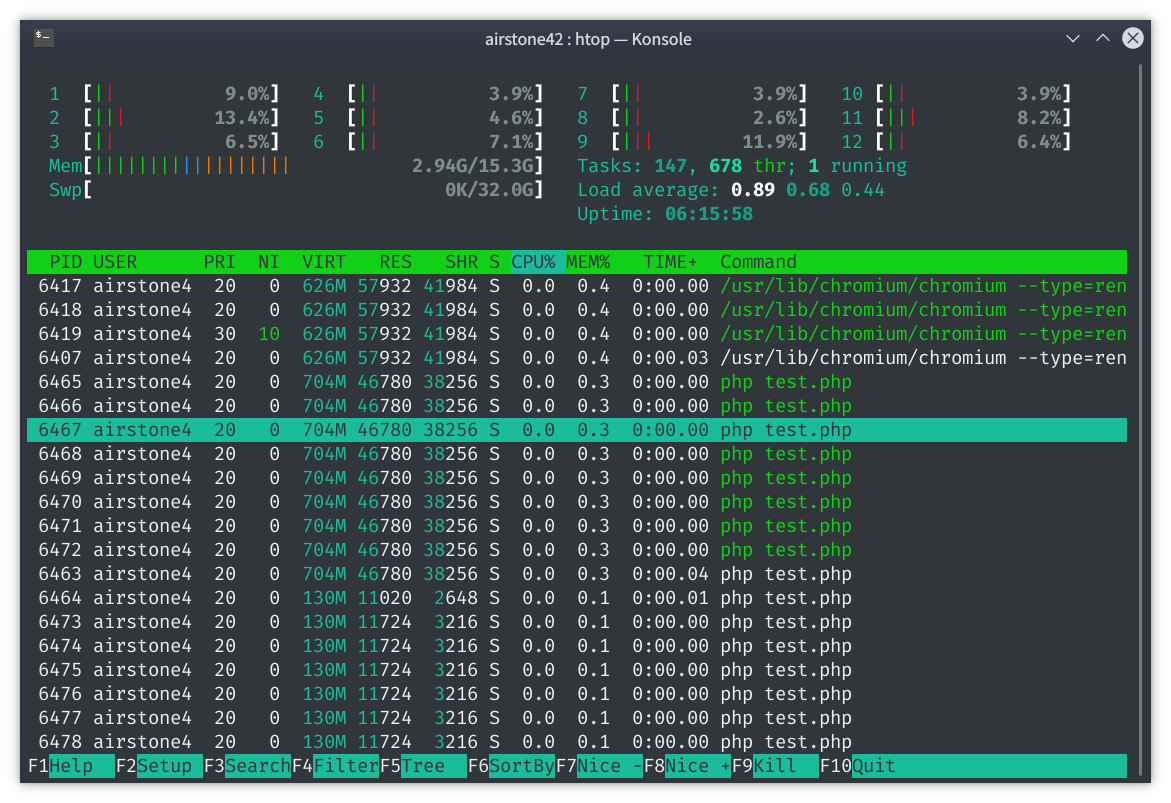Image resolution: width=1171 pixels, height=803 pixels.
Task: Open the F4 Filter option
Action: pyautogui.click(x=334, y=766)
